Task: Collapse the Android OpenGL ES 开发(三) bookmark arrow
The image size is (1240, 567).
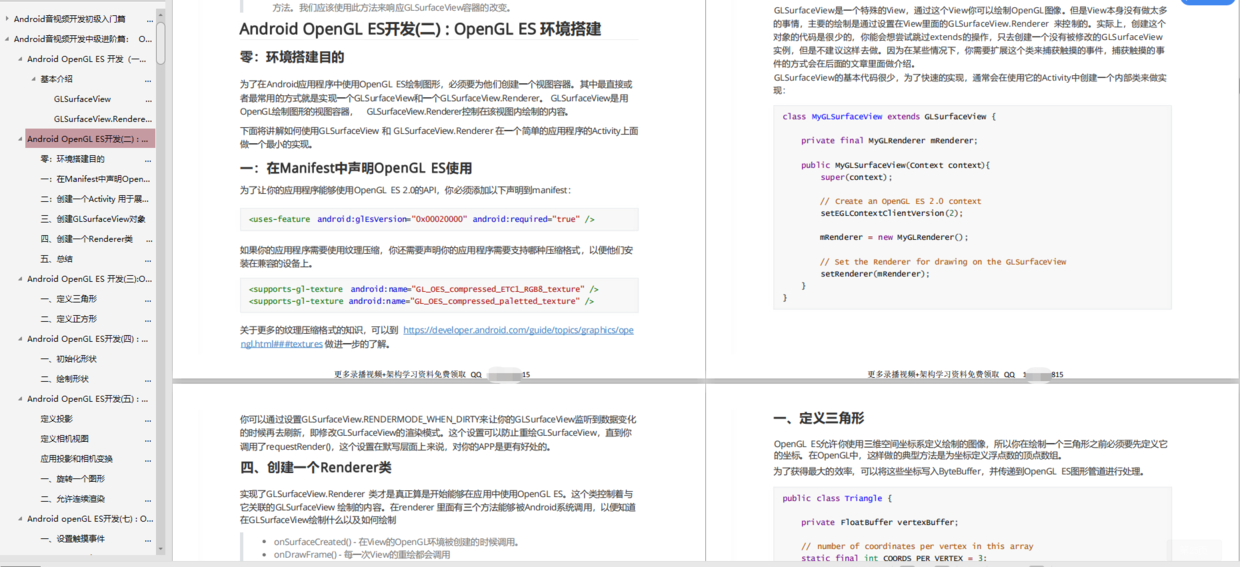Action: (20, 279)
